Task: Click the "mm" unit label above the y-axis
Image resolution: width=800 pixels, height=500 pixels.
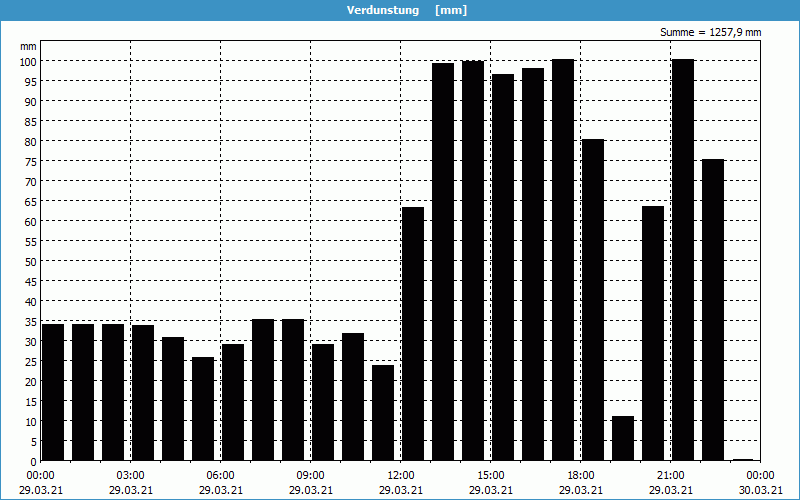Action: [28, 46]
